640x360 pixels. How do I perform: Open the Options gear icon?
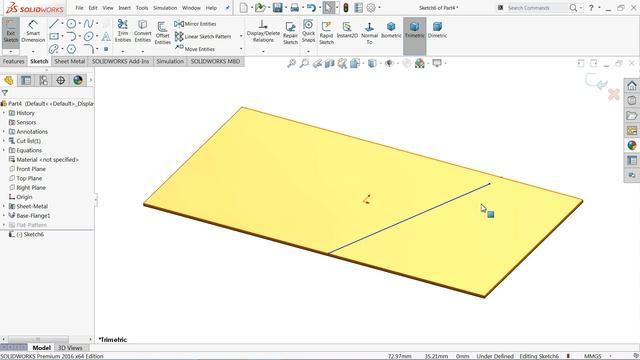(x=371, y=7)
